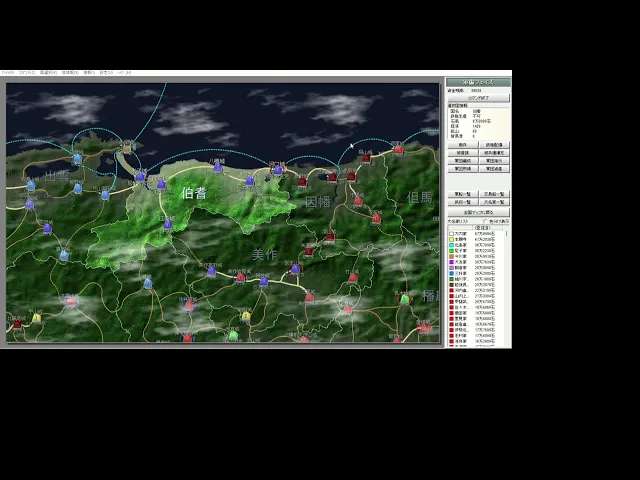Click the 軍船一覧 button
Image resolution: width=640 pixels, height=480 pixels.
point(462,194)
